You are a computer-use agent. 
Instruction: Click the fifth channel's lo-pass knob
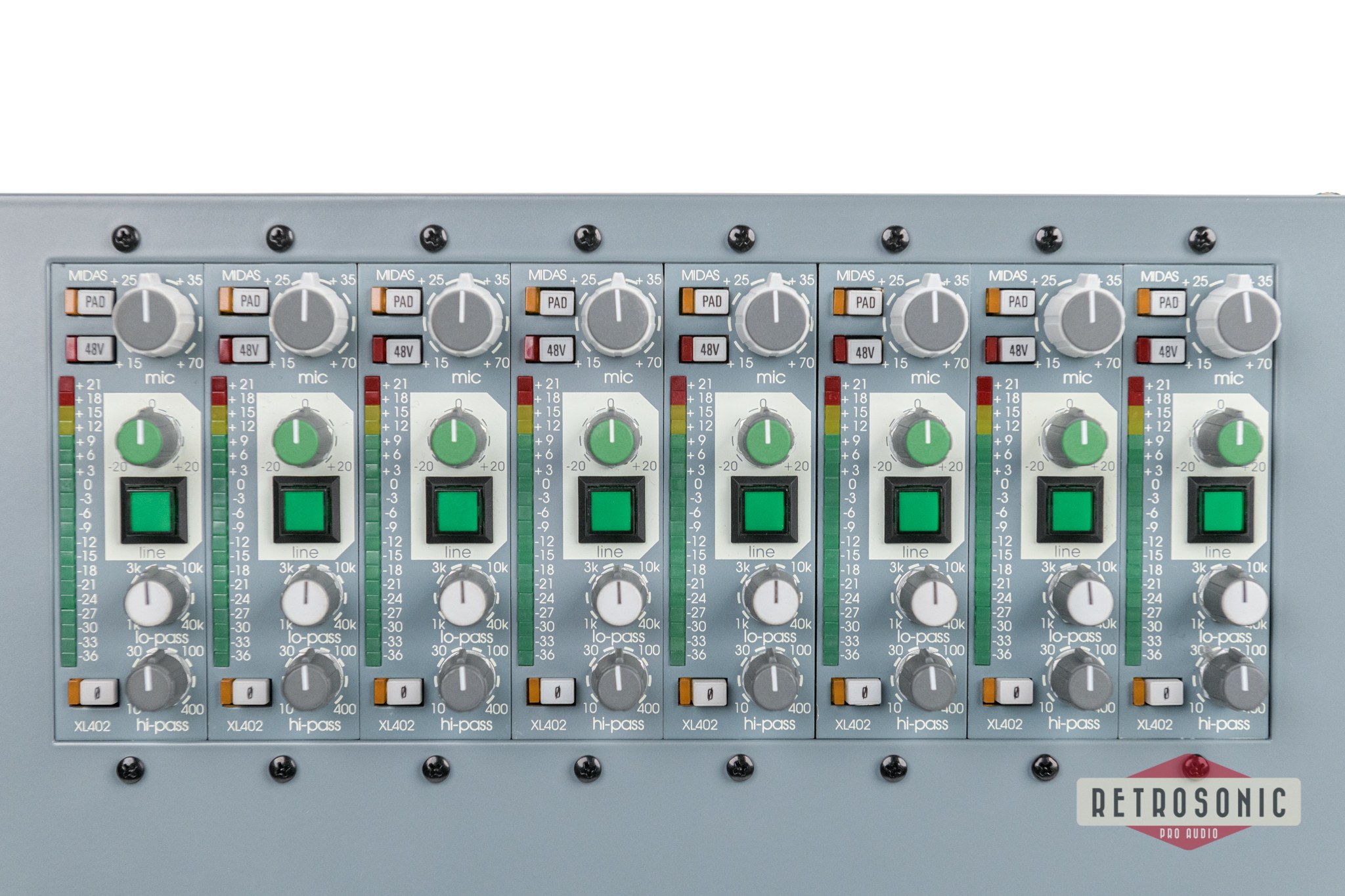coord(774,596)
